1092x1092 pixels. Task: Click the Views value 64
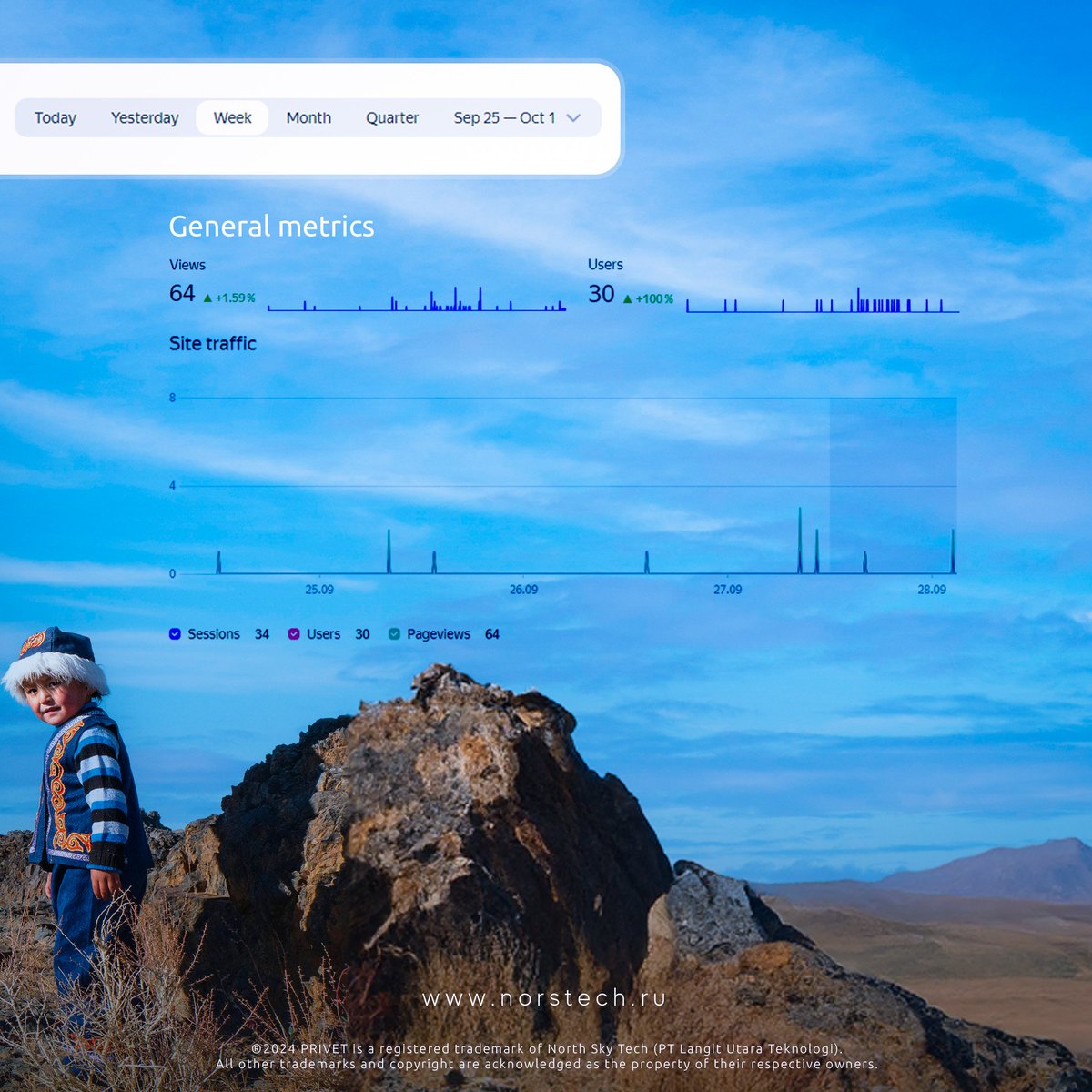[182, 293]
